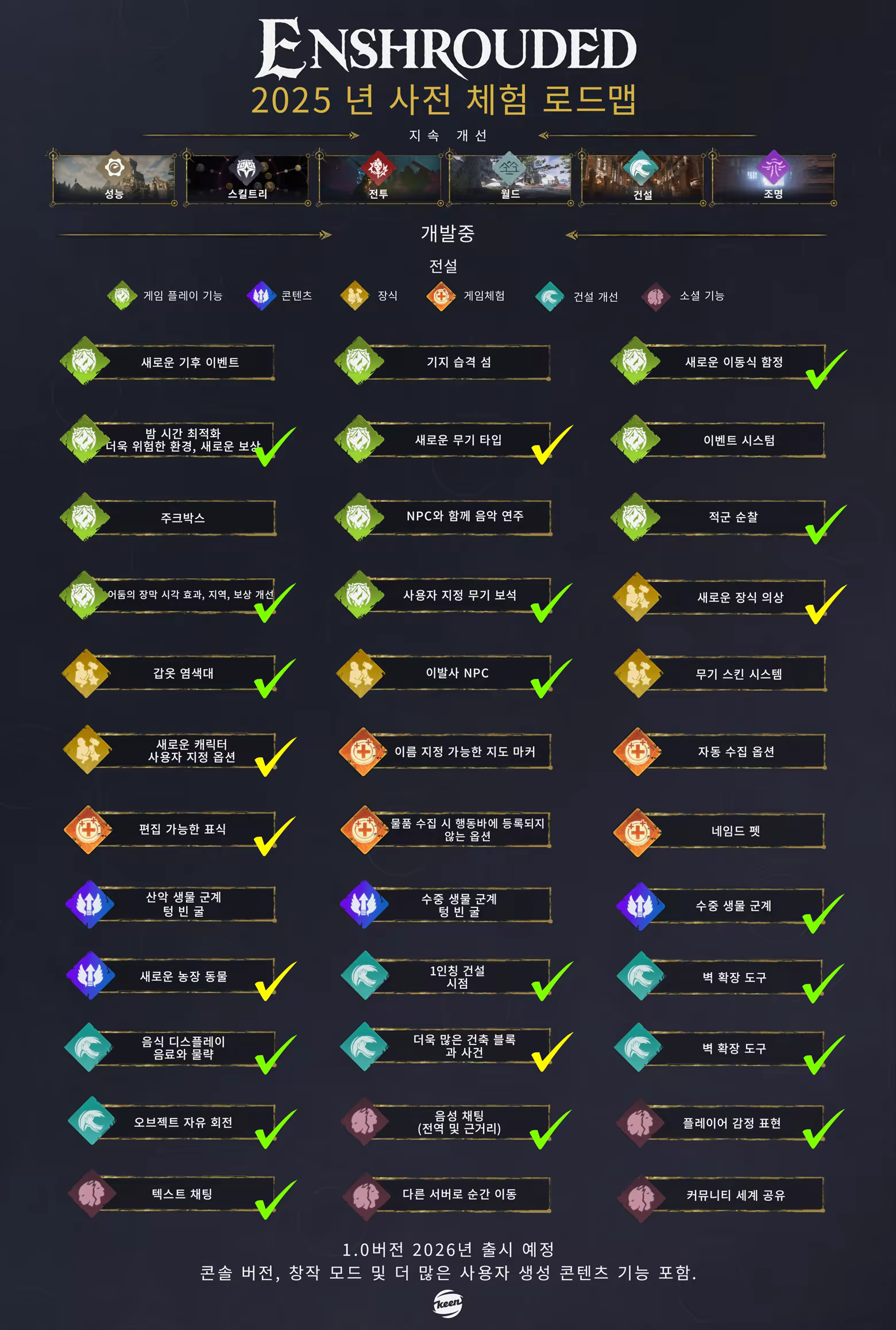Click the 커뮤니티 세계 공유 roadmap item
Image resolution: width=896 pixels, height=1330 pixels.
coord(735,1195)
